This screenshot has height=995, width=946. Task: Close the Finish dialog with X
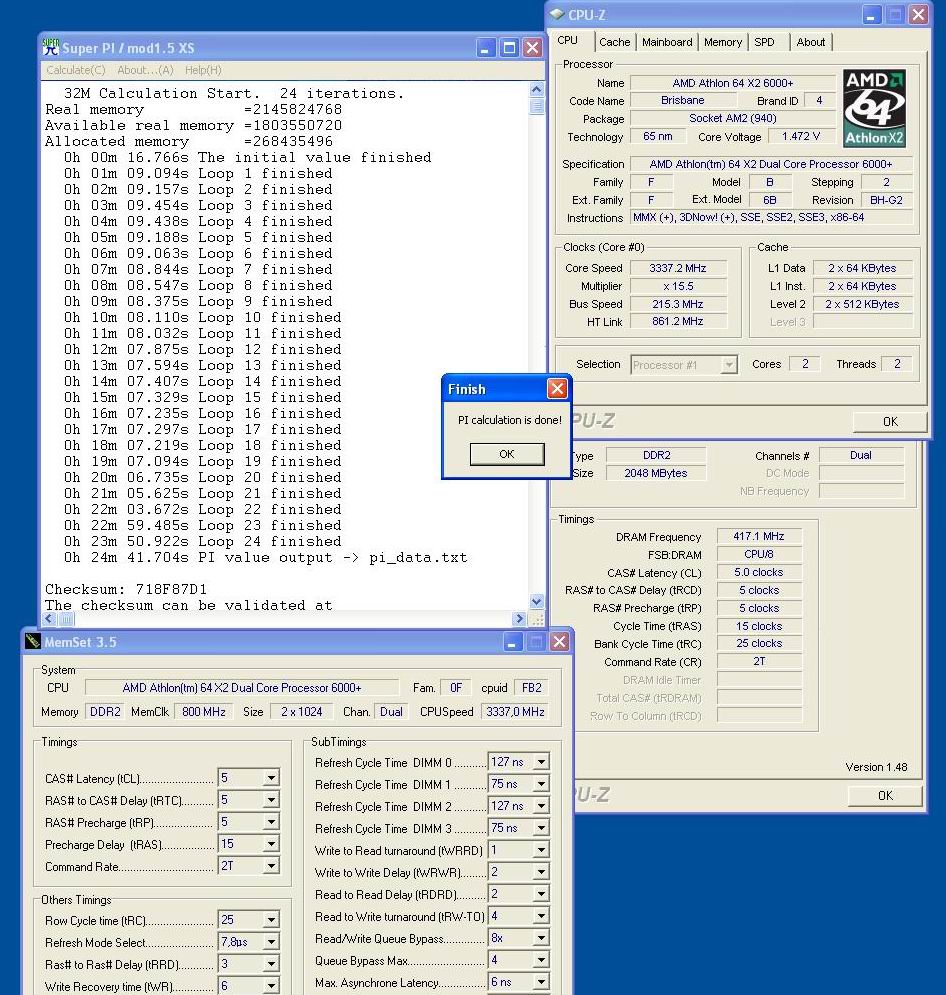pos(557,388)
